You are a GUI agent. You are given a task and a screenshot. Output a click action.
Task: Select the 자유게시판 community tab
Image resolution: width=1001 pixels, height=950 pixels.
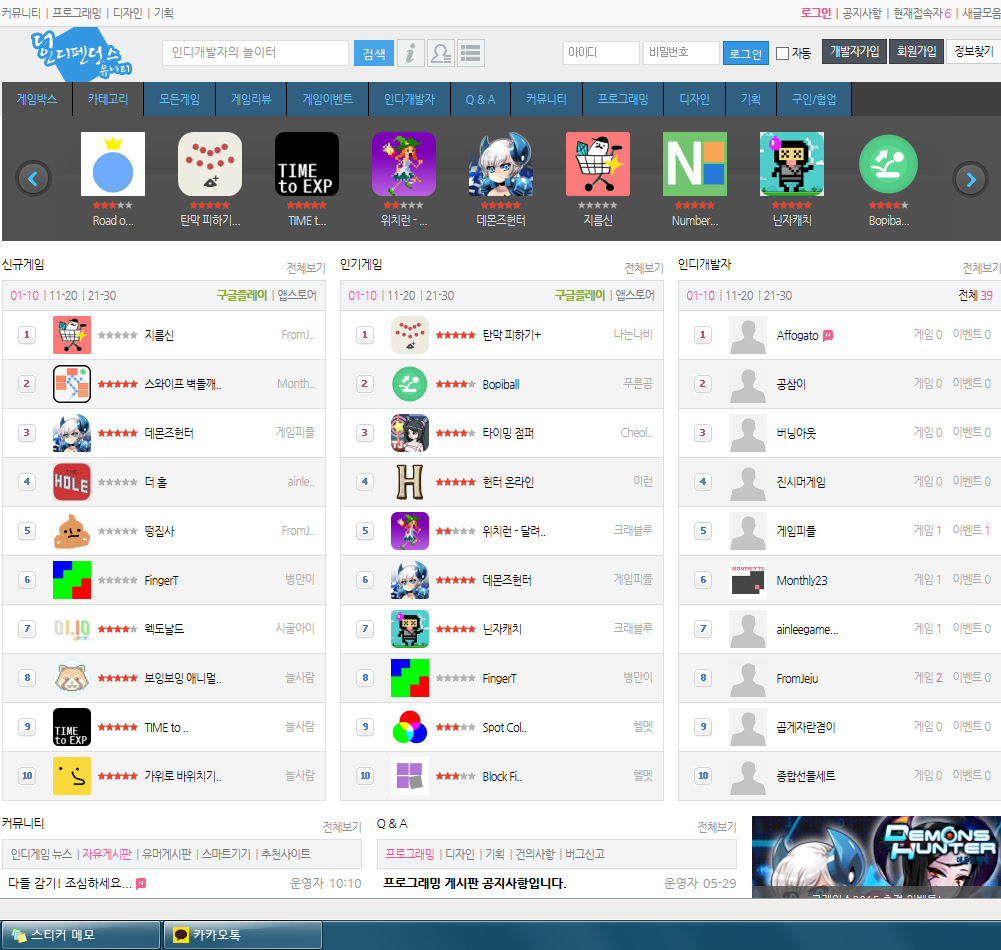coord(107,854)
